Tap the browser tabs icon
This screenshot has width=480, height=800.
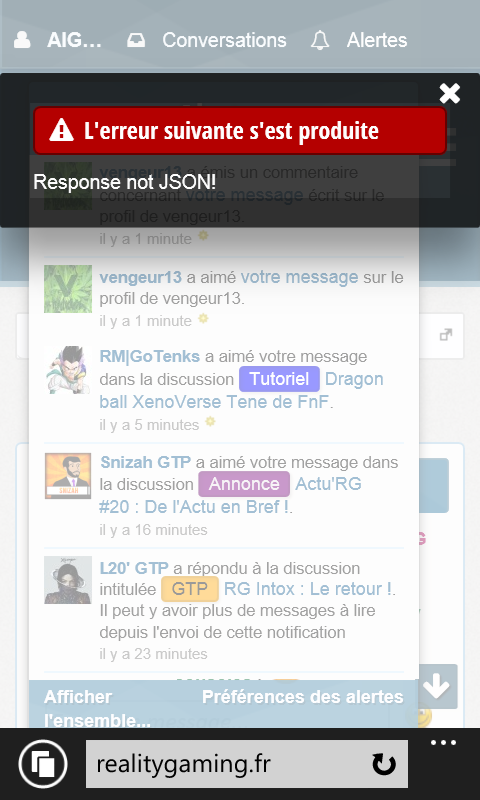[x=43, y=764]
